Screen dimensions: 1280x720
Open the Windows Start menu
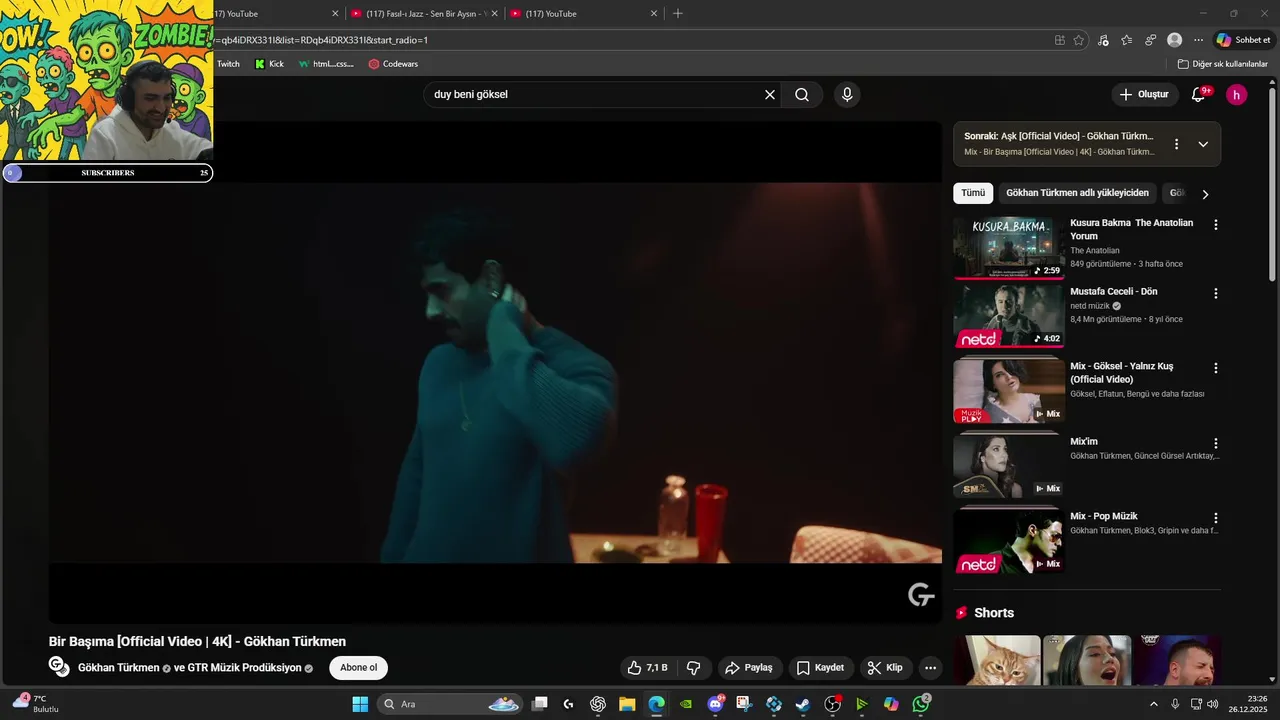(360, 704)
